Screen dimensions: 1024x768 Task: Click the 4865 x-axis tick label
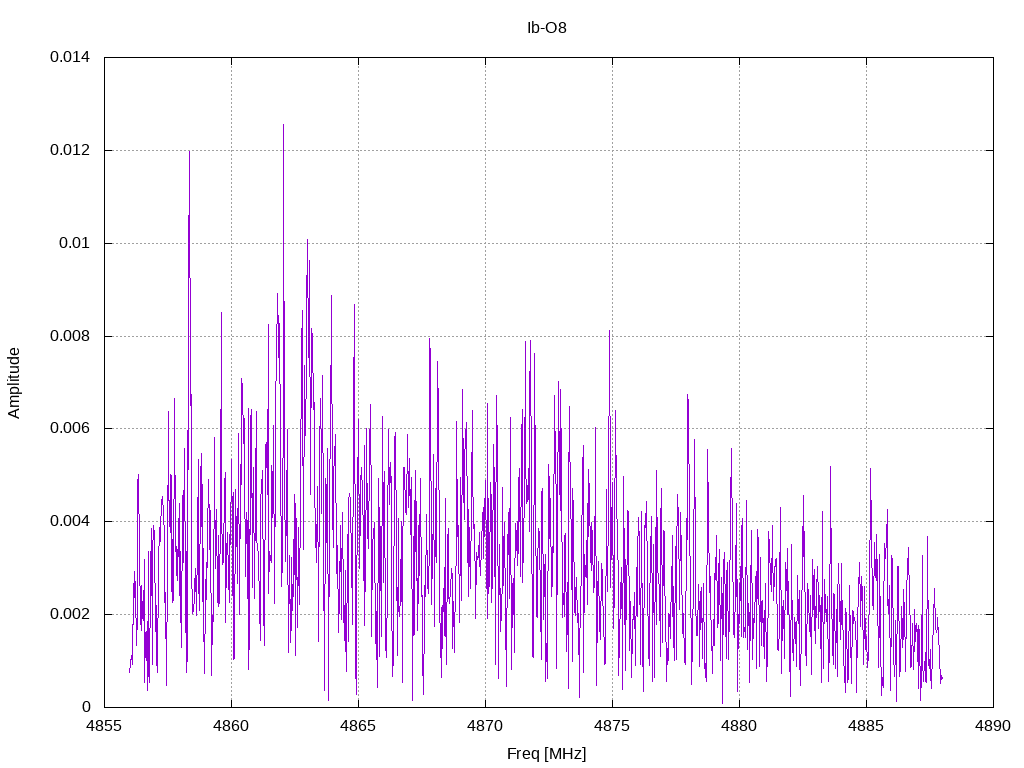(x=358, y=726)
